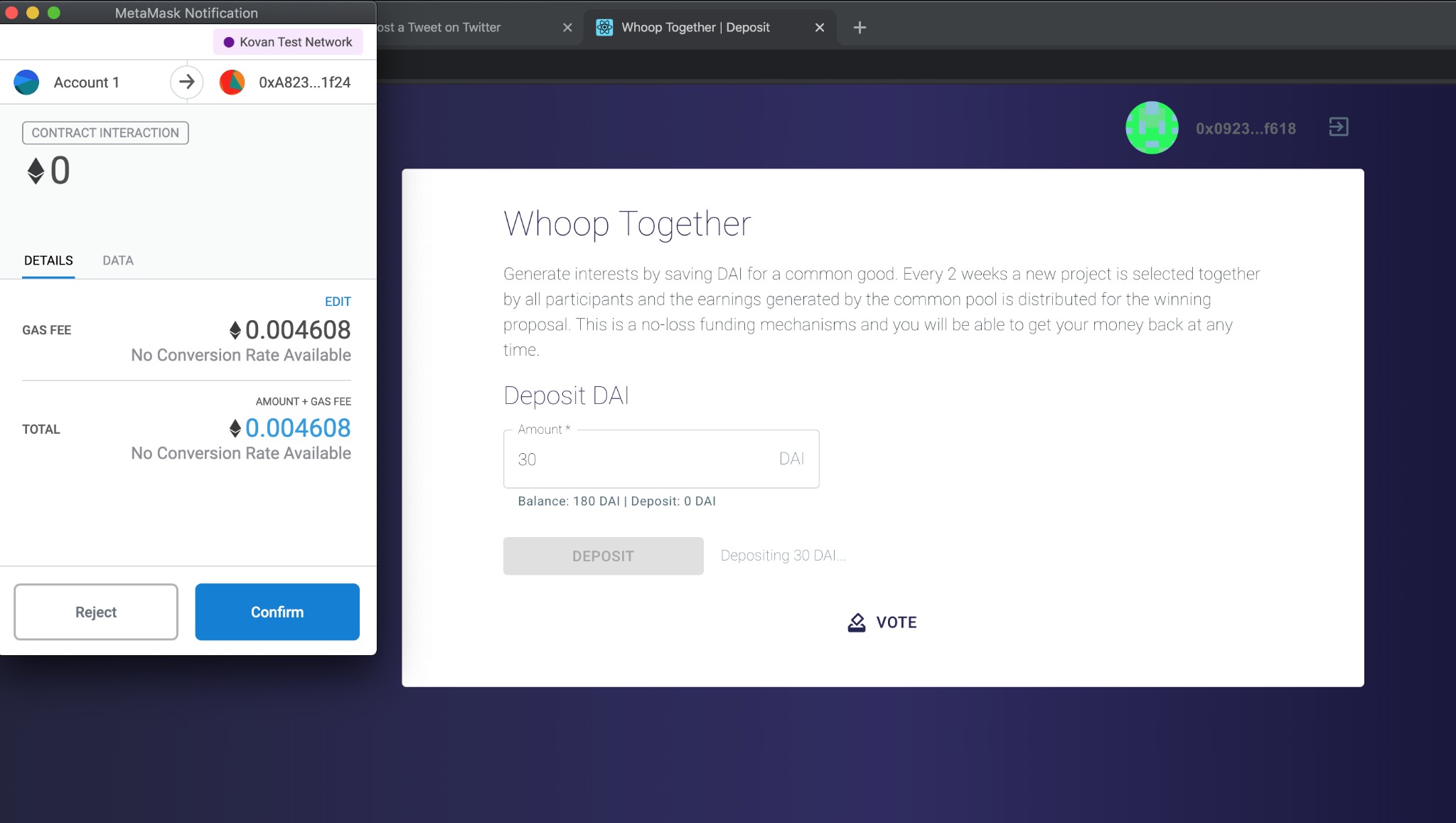The image size is (1456, 823).
Task: Click the 0x0923...f618 wallet address
Action: click(x=1246, y=129)
